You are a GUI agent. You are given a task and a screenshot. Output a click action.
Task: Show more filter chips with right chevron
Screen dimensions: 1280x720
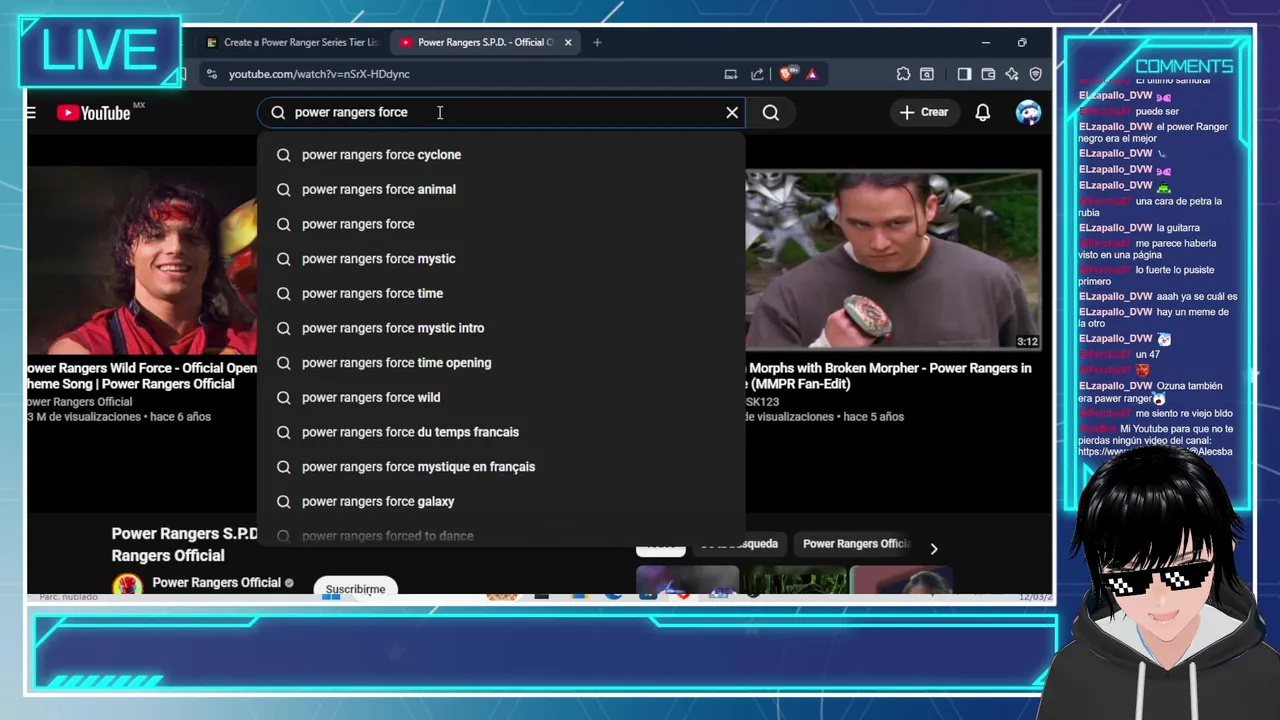(933, 549)
